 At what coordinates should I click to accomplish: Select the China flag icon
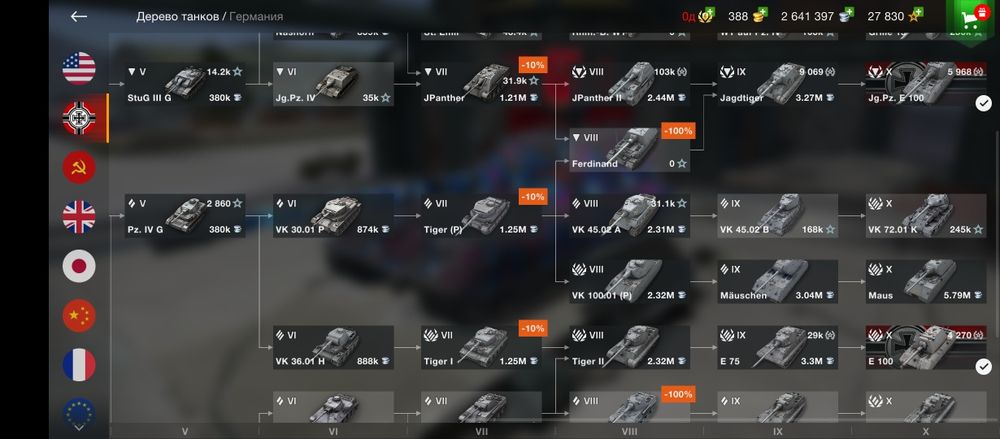point(79,316)
